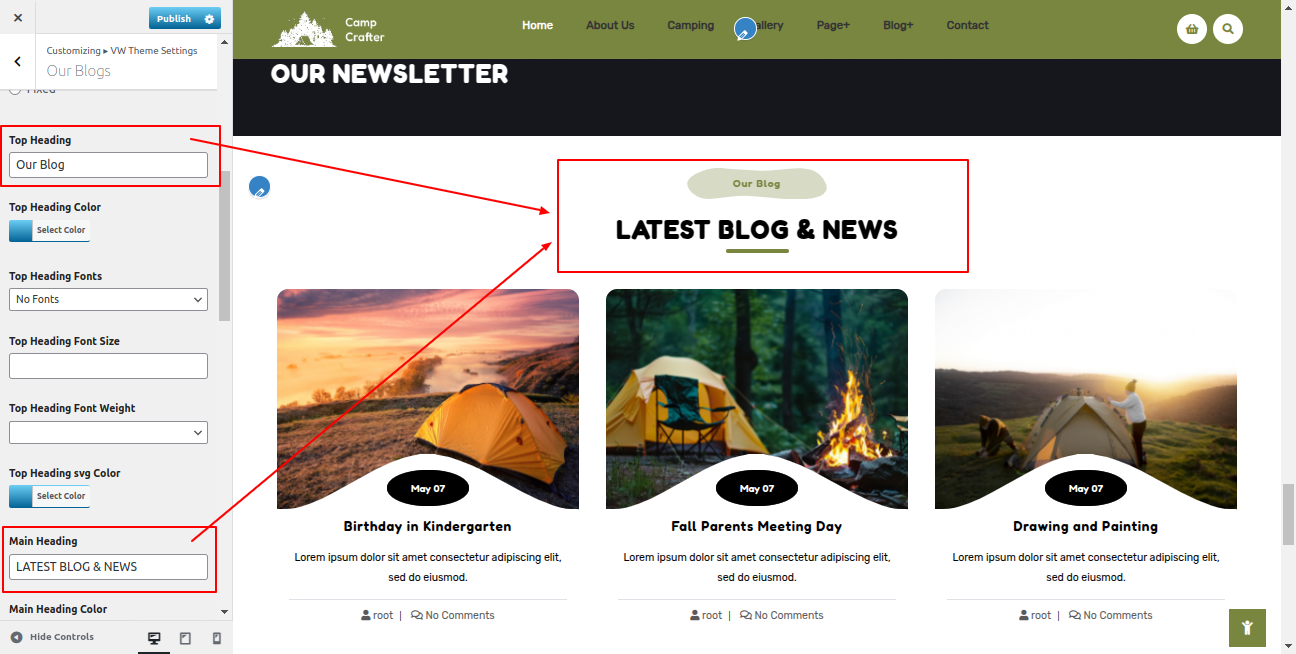This screenshot has width=1296, height=654.
Task: Open the shopping cart icon in header
Action: click(x=1192, y=29)
